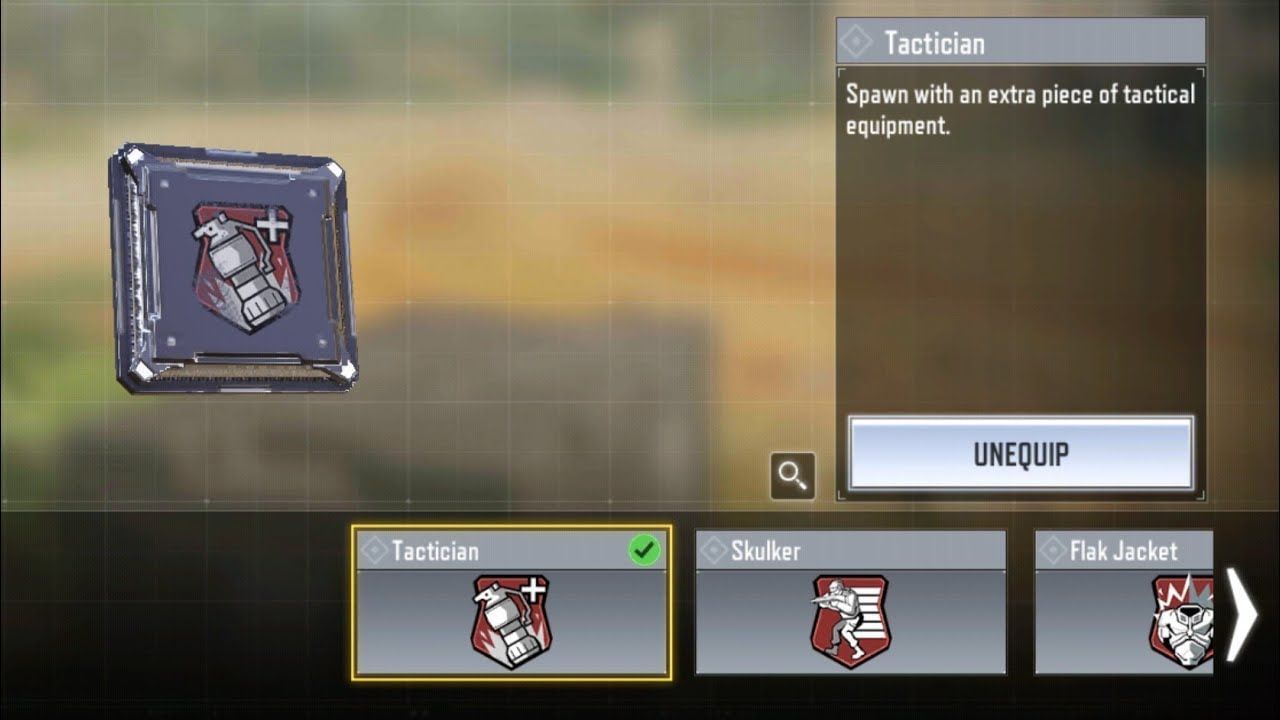Click the diamond icon on Flak Jacket header
This screenshot has height=720, width=1280.
click(1053, 550)
